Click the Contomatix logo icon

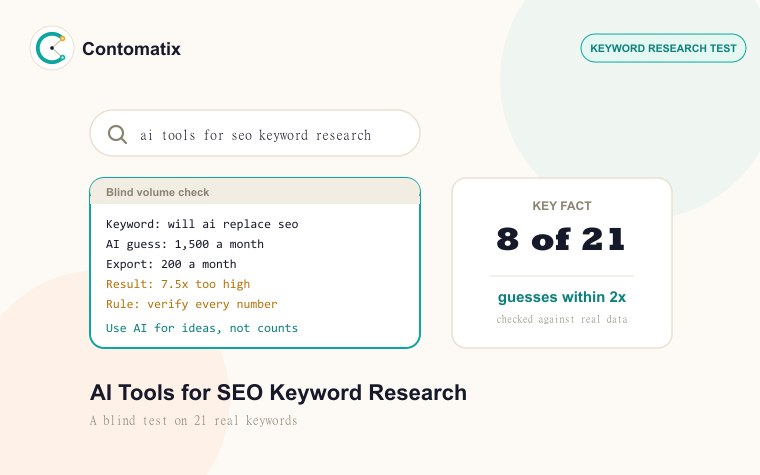(x=52, y=48)
